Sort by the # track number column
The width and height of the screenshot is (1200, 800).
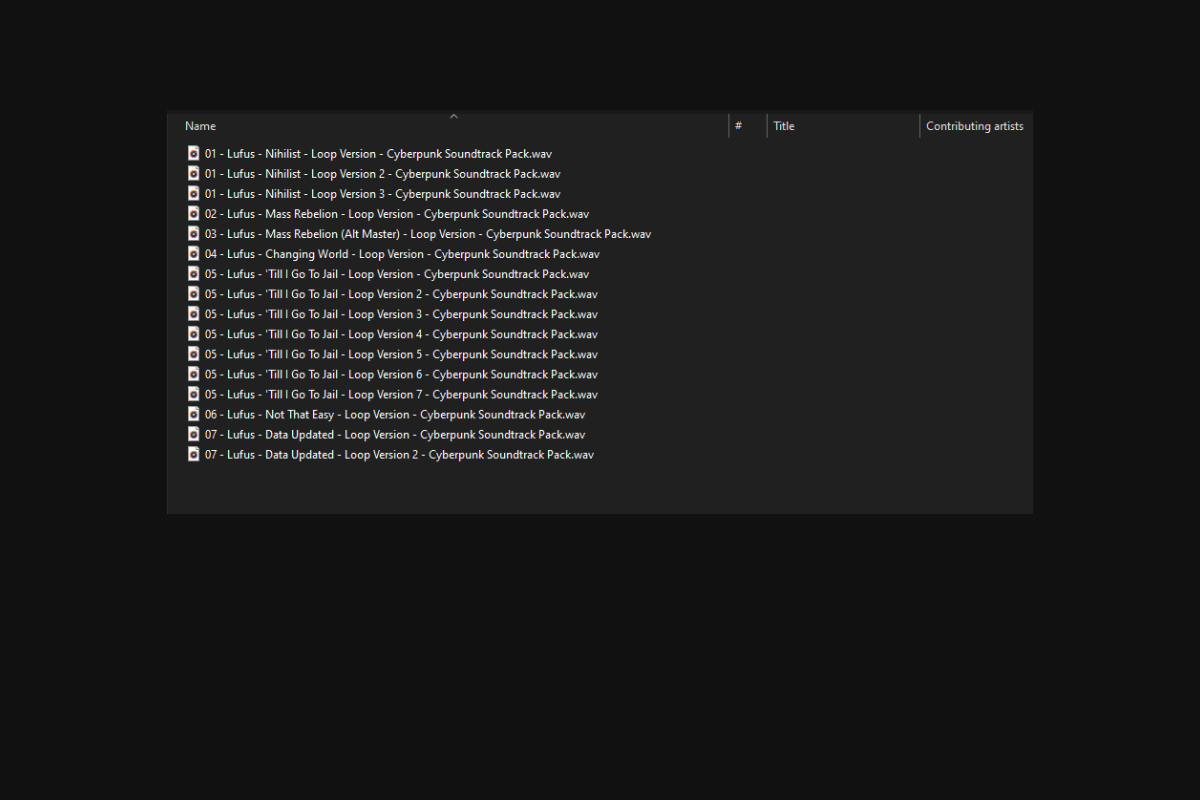(738, 126)
